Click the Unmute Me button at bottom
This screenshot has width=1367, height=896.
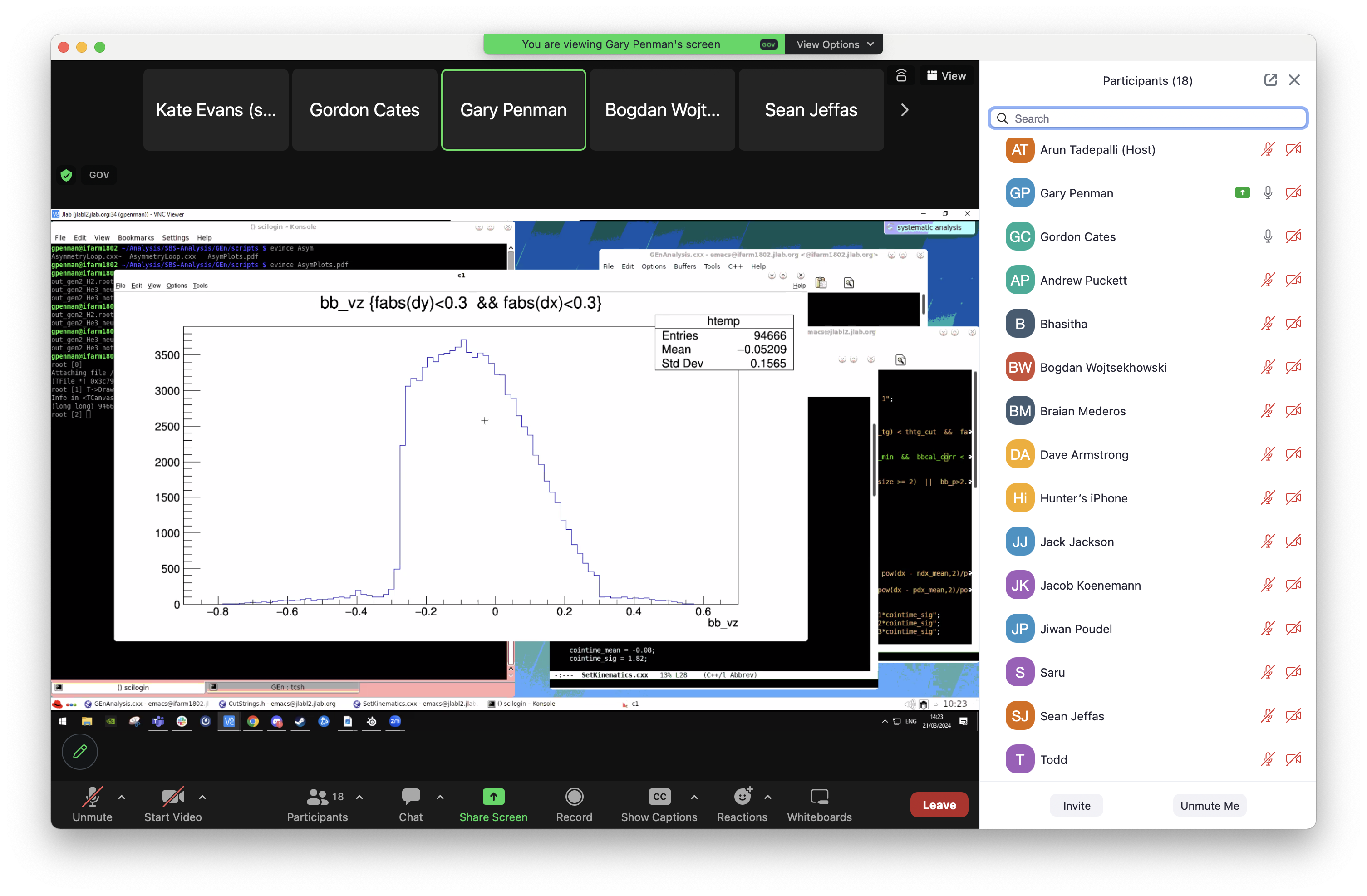[1210, 805]
